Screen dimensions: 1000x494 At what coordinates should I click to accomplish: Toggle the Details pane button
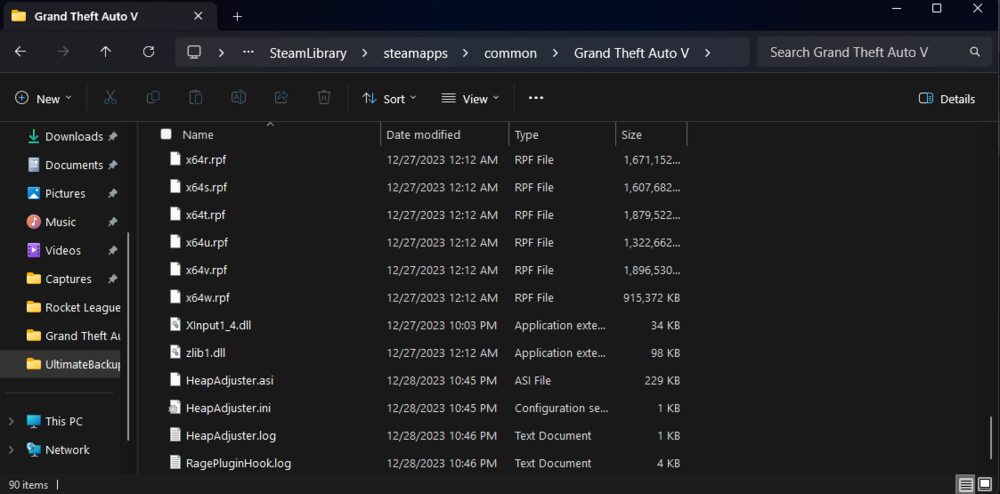click(946, 98)
